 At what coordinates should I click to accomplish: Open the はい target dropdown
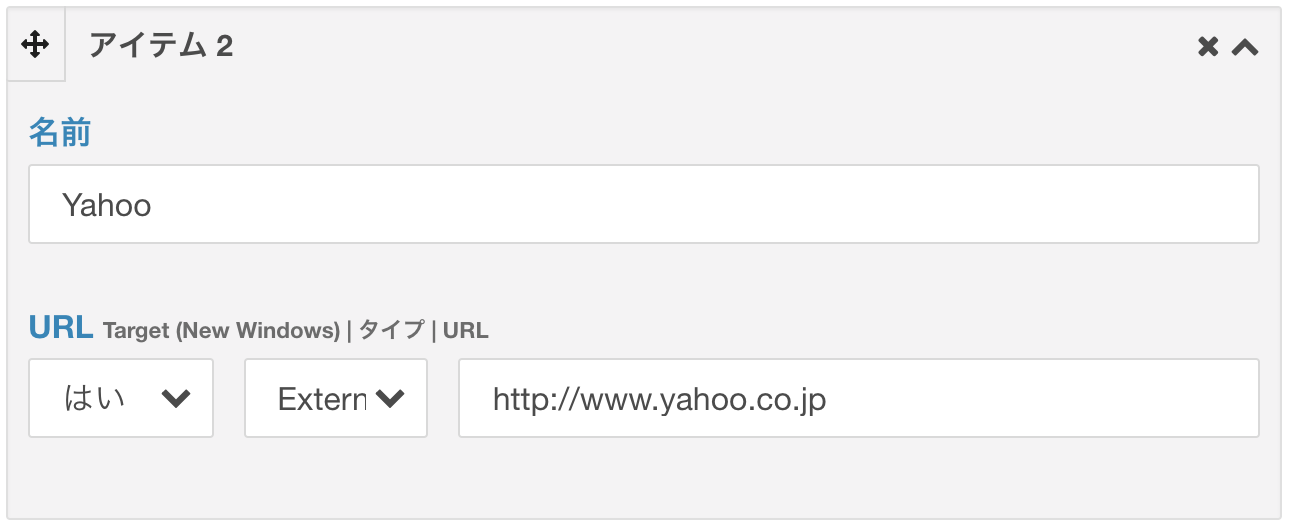(121, 398)
